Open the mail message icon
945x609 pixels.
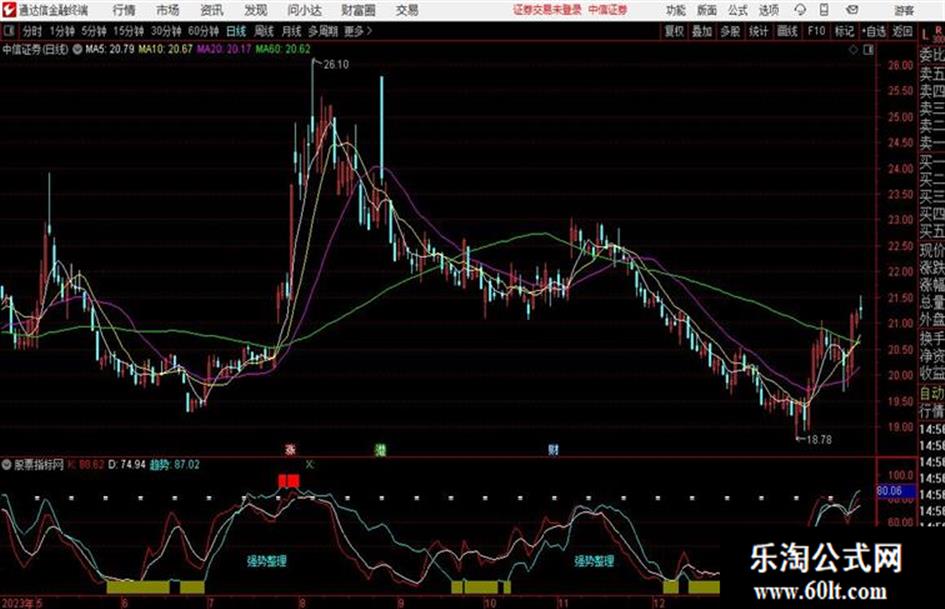pyautogui.click(x=852, y=10)
